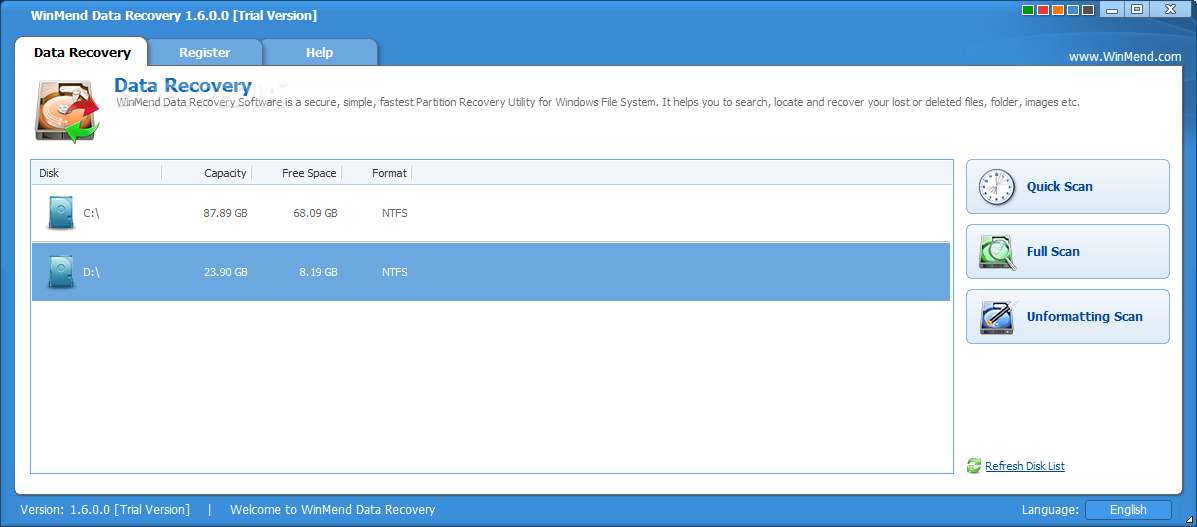Sort by the Disk column header
The height and width of the screenshot is (527, 1197).
(x=97, y=173)
